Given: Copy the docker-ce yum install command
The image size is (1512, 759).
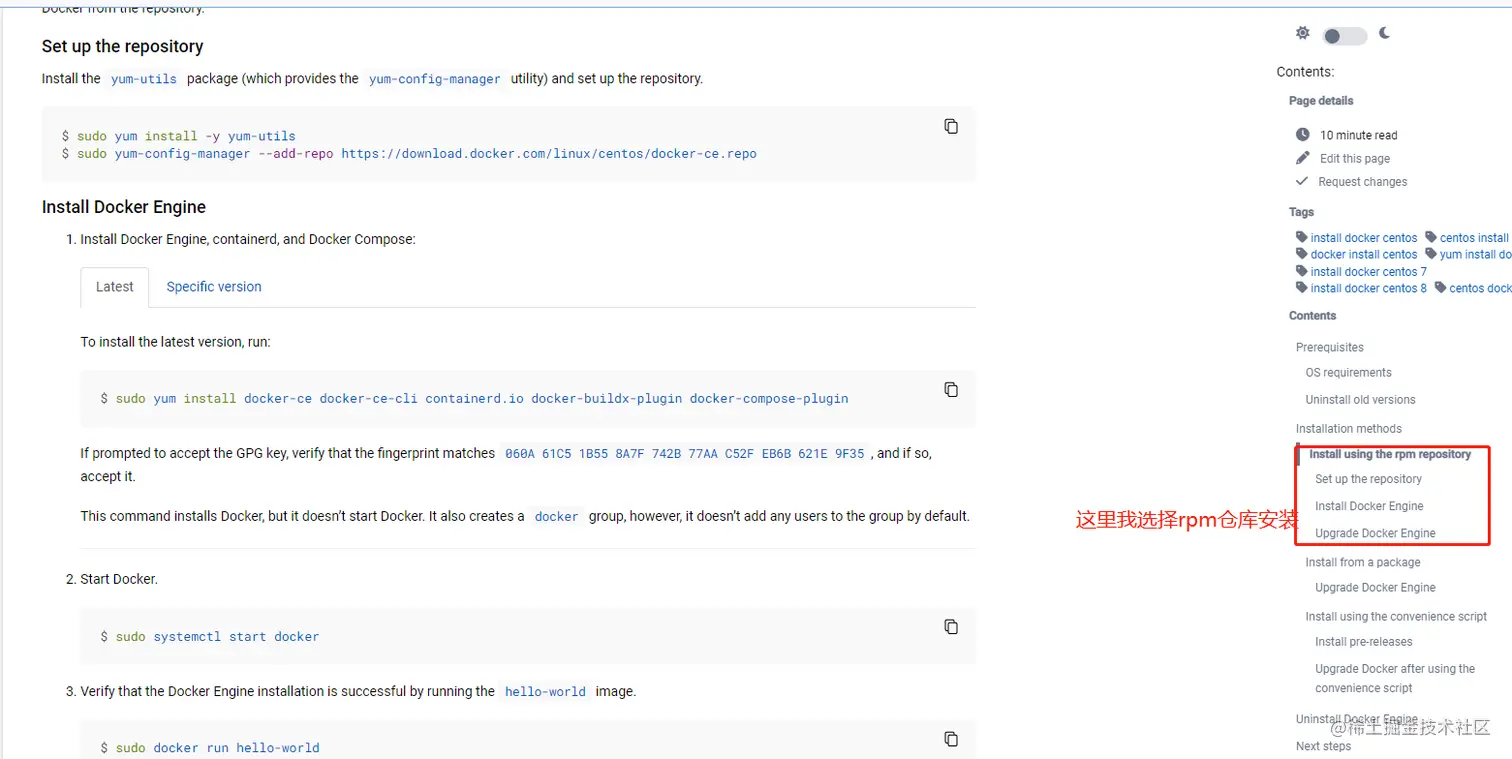Looking at the screenshot, I should (951, 389).
